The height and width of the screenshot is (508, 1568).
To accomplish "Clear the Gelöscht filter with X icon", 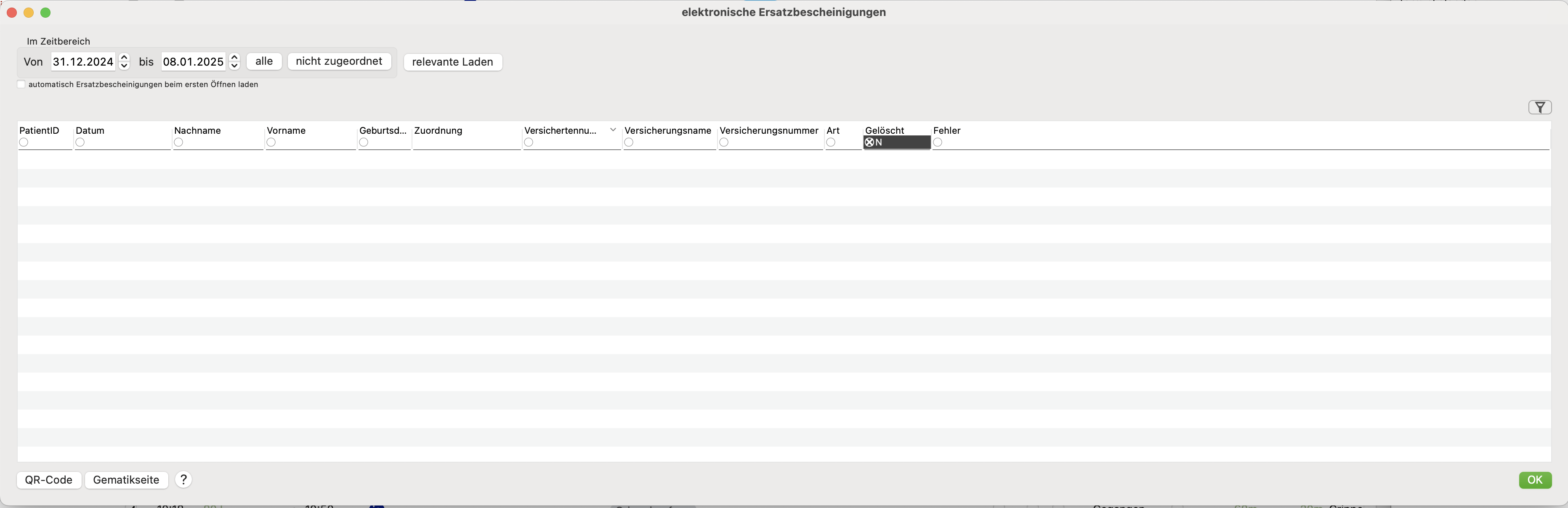I will pyautogui.click(x=869, y=143).
